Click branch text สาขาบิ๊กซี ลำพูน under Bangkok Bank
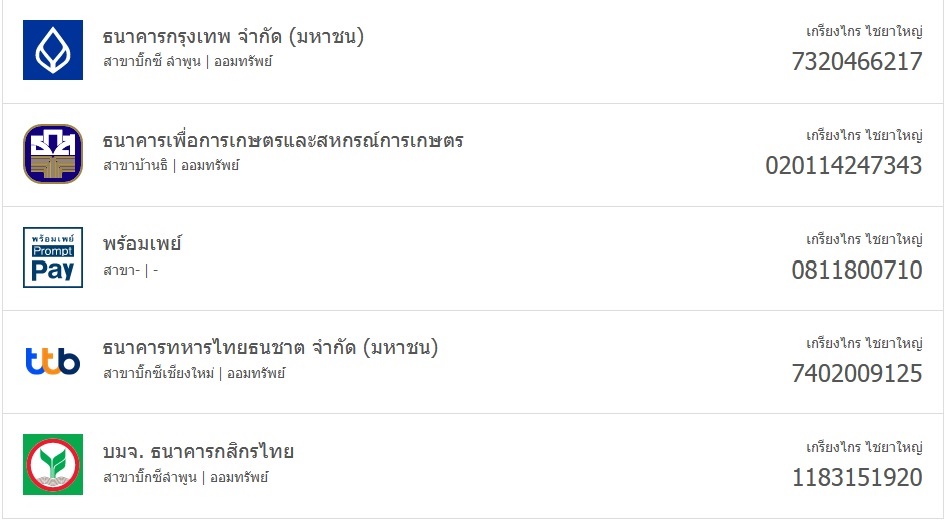 tap(152, 62)
